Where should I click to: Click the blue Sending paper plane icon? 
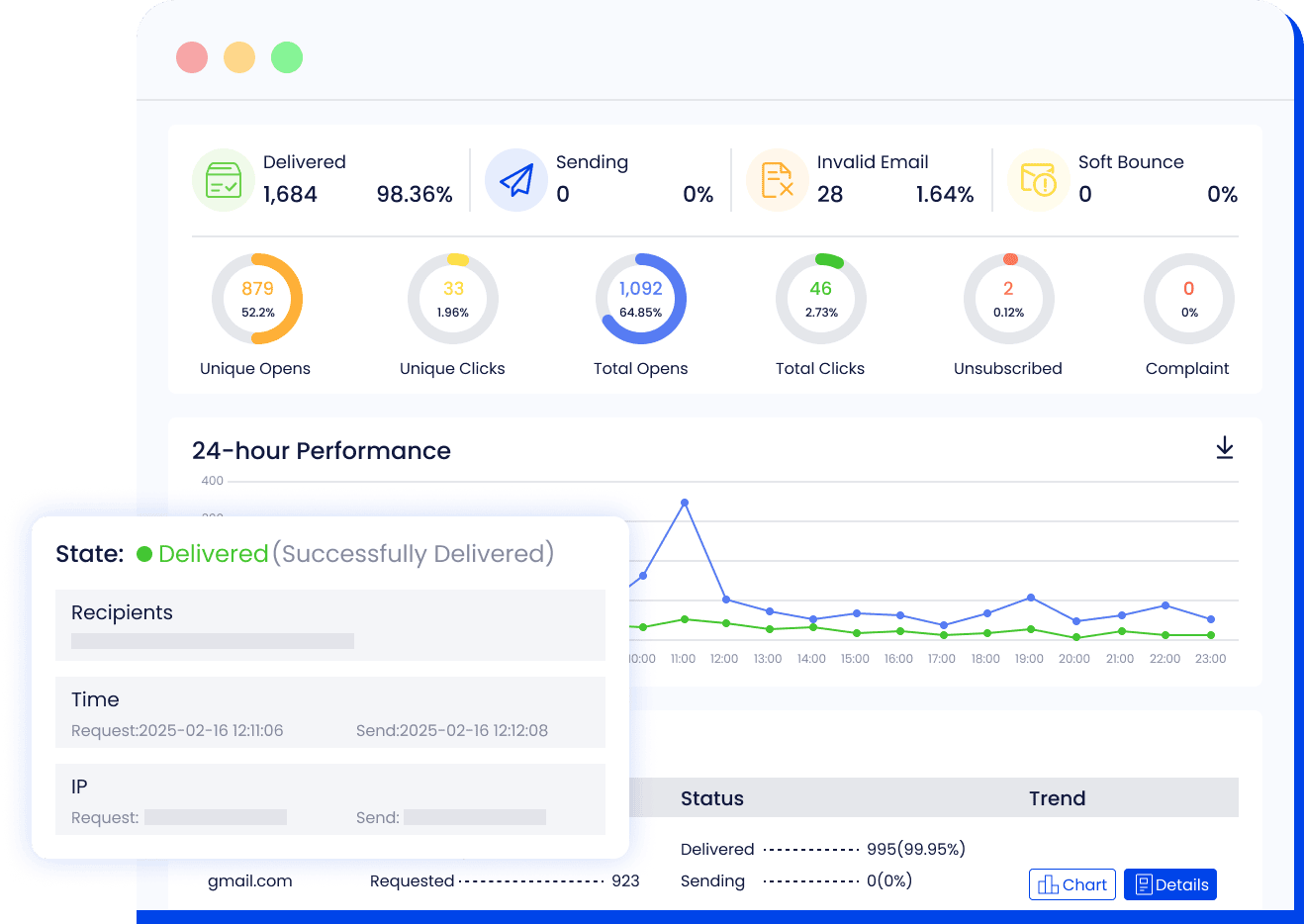[x=516, y=180]
